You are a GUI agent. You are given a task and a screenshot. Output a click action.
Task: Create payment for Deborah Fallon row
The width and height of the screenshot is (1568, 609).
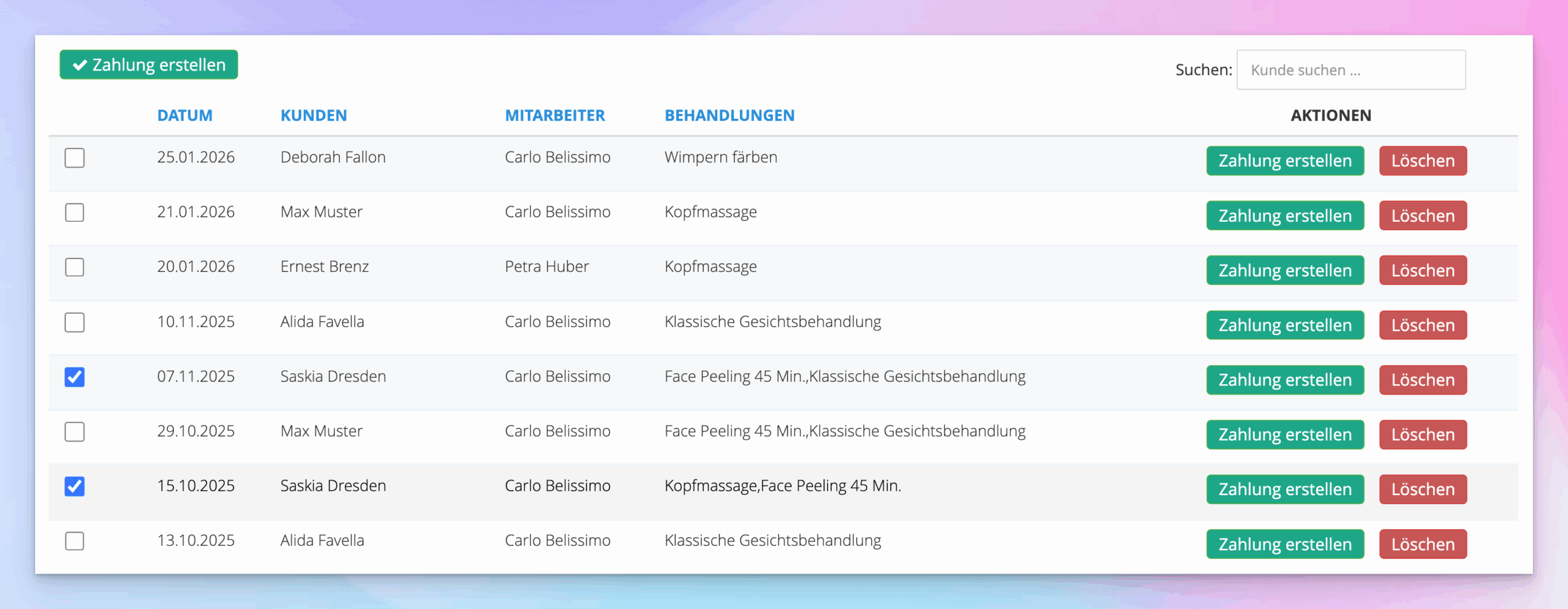coord(1284,161)
